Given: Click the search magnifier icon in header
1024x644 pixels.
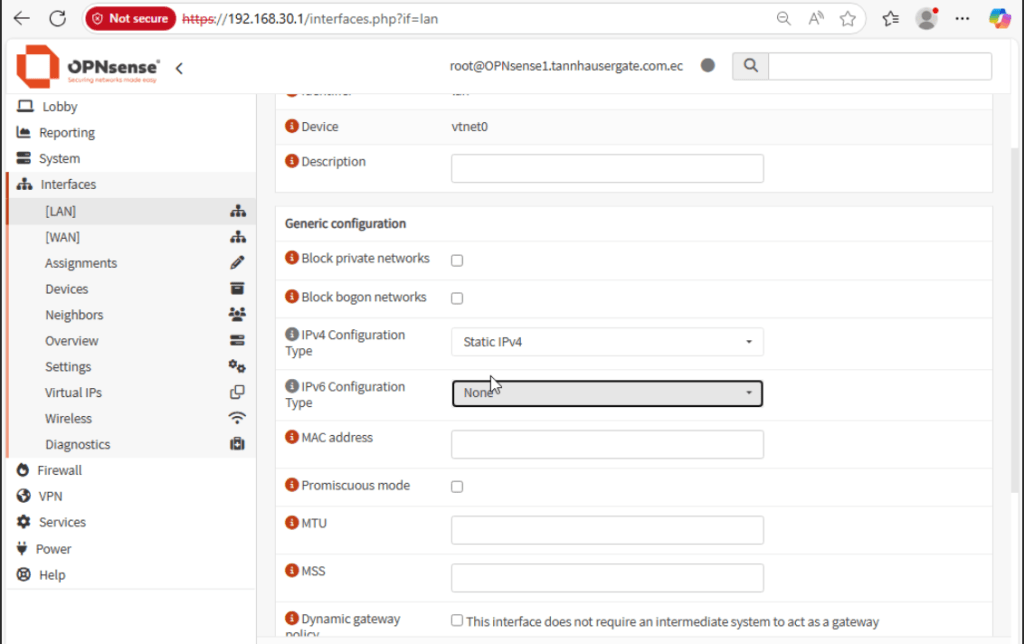Looking at the screenshot, I should pyautogui.click(x=750, y=66).
